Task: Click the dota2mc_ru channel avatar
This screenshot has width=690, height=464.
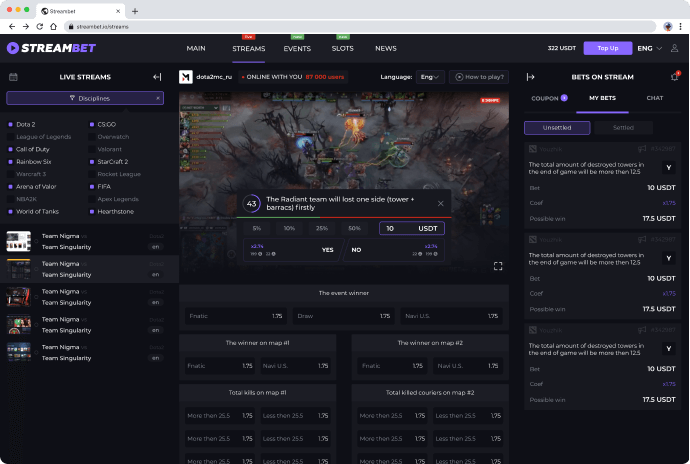Action: pyautogui.click(x=186, y=77)
